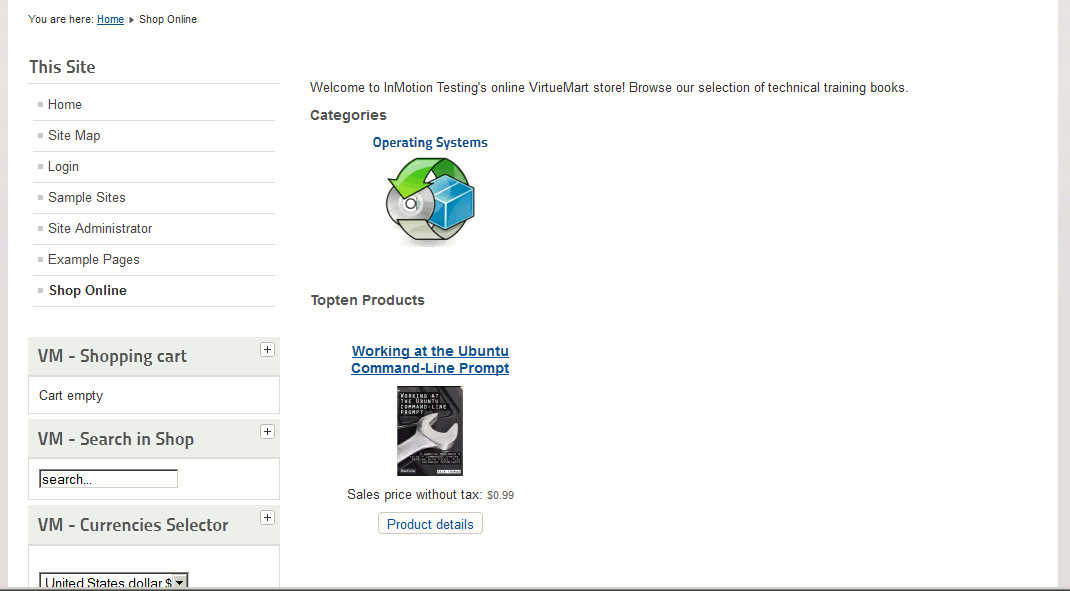Screen dimensions: 1070x591
Task: Toggle the VM Search in Shop panel
Action: pyautogui.click(x=267, y=432)
